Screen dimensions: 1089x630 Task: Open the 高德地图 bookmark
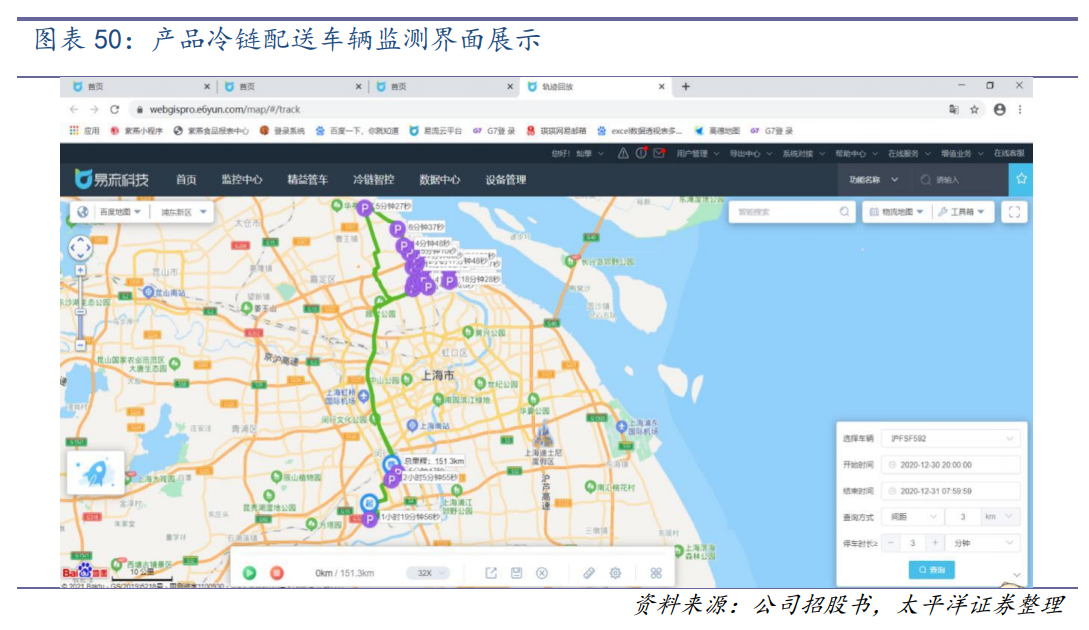717,131
